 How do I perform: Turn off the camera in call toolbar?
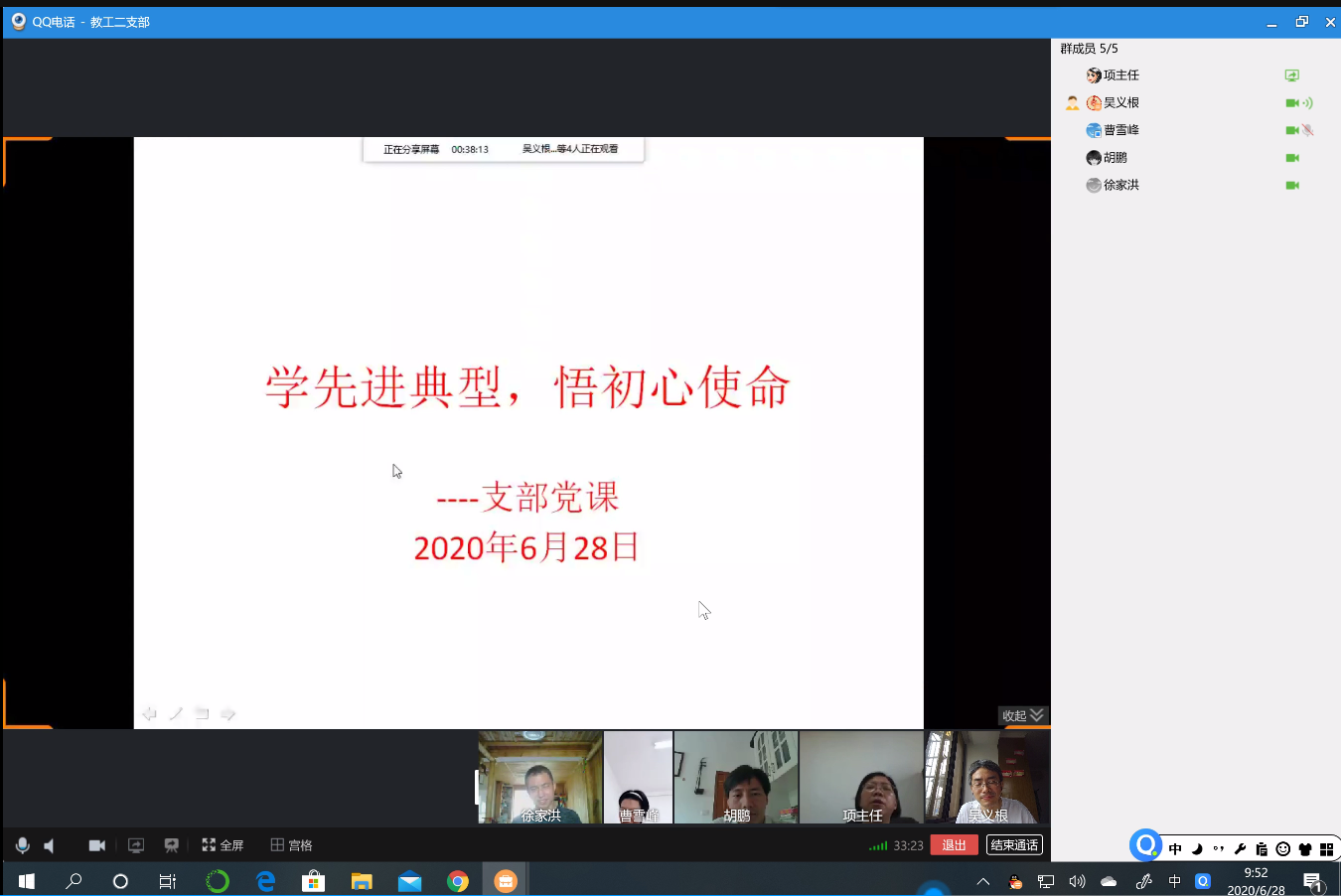tap(96, 845)
